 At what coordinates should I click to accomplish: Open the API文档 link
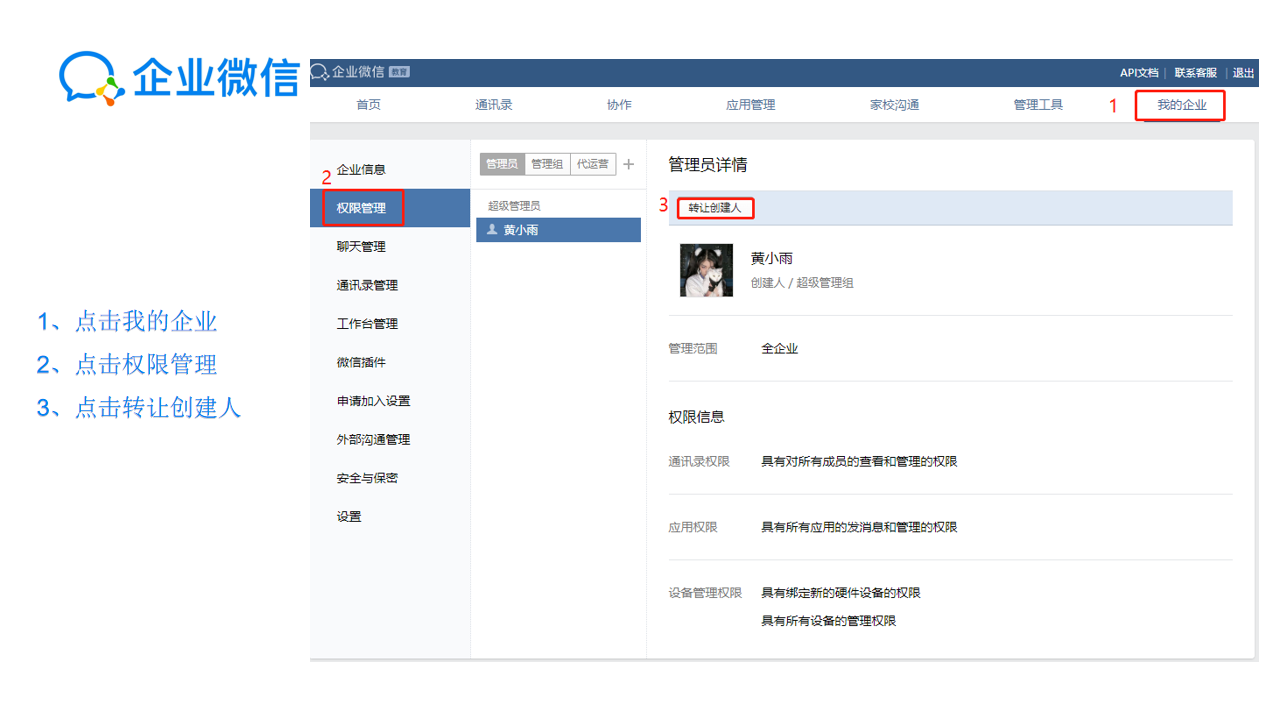click(x=1138, y=73)
